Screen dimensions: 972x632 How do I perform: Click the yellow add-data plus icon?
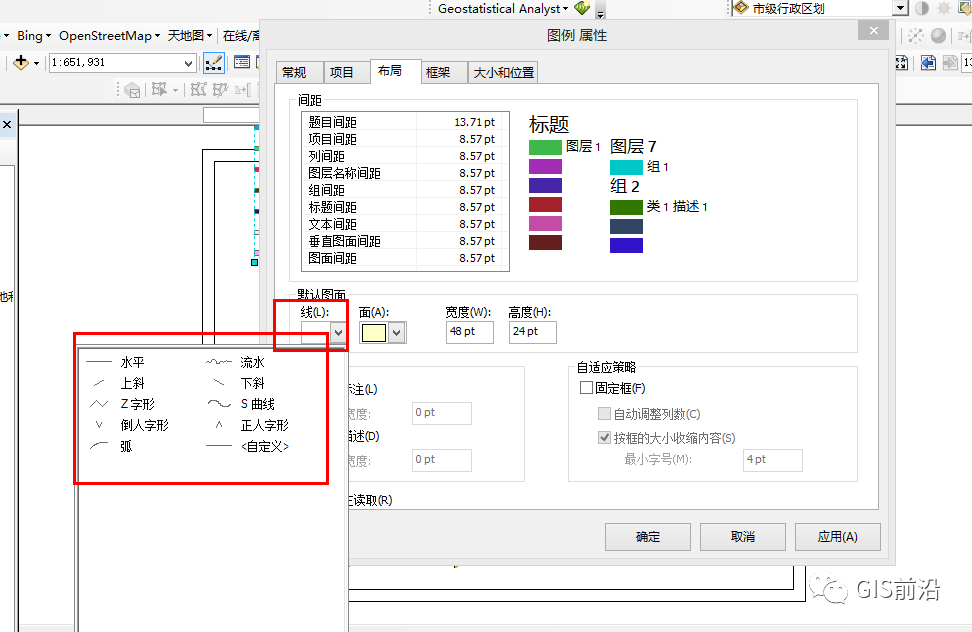(20, 62)
